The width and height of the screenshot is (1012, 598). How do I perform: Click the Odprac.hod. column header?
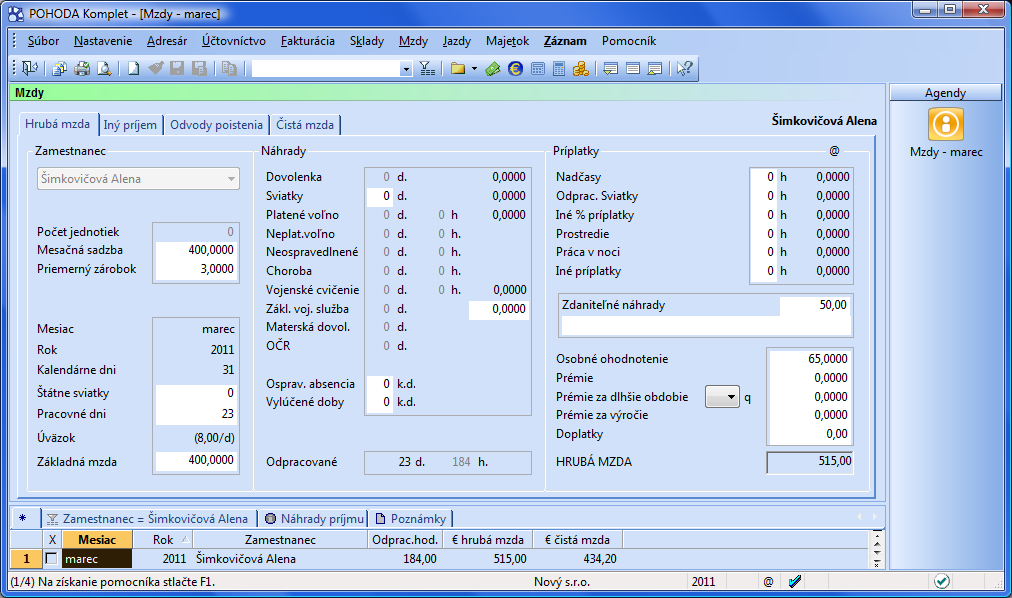pyautogui.click(x=405, y=539)
